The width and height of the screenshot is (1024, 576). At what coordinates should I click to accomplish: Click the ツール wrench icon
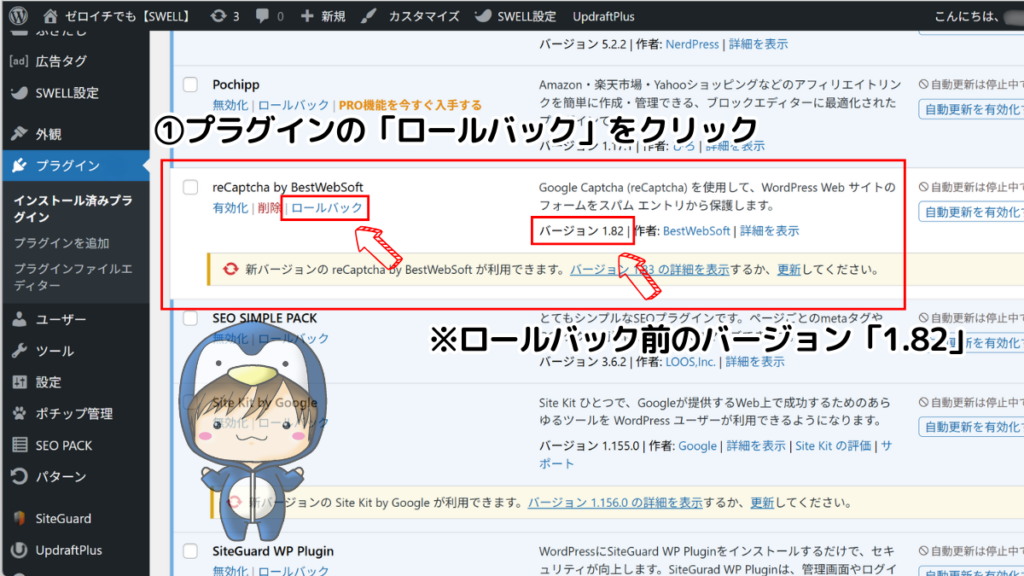pos(20,351)
